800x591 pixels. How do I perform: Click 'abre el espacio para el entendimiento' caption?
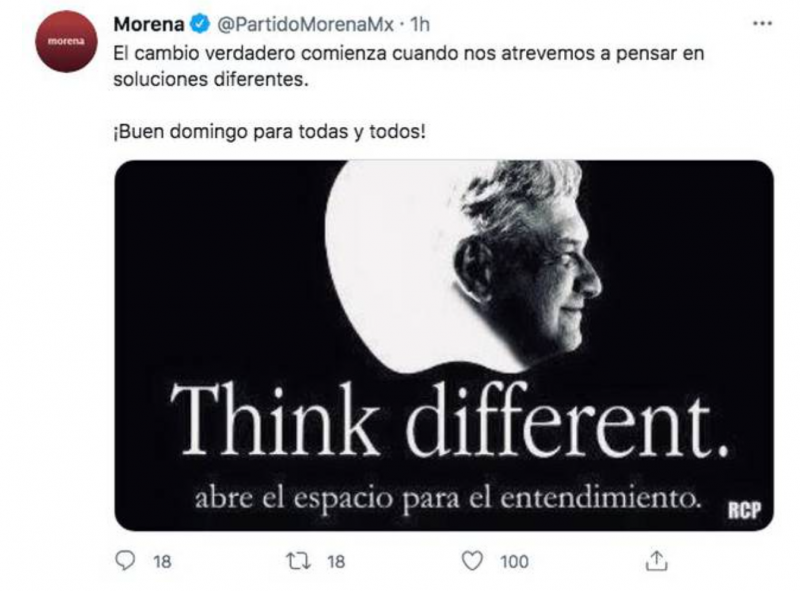(x=448, y=498)
